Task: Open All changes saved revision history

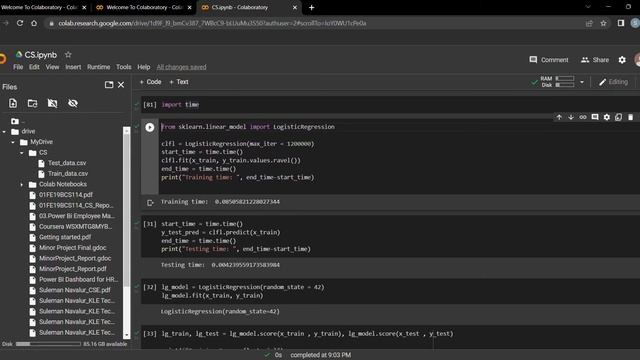Action: 182,67
